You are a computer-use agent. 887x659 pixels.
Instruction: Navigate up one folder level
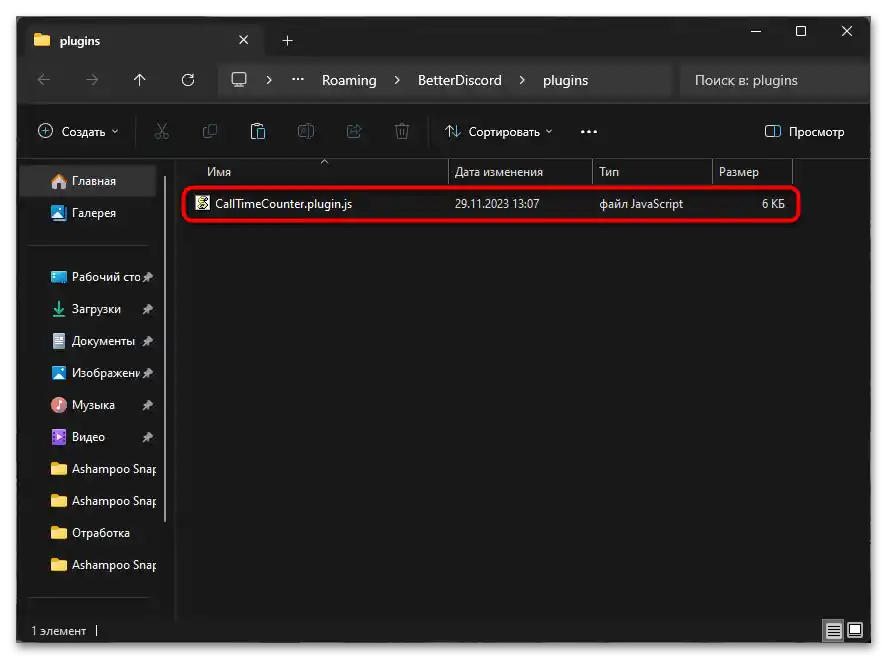click(x=140, y=80)
